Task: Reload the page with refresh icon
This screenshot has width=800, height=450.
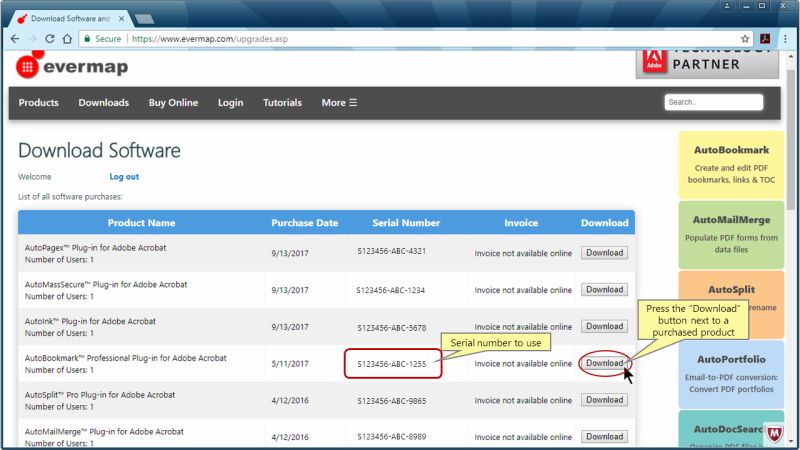Action: tap(49, 39)
